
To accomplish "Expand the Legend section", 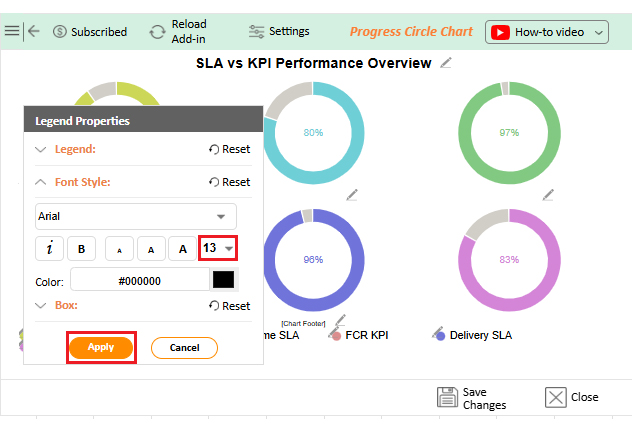I will pos(41,149).
